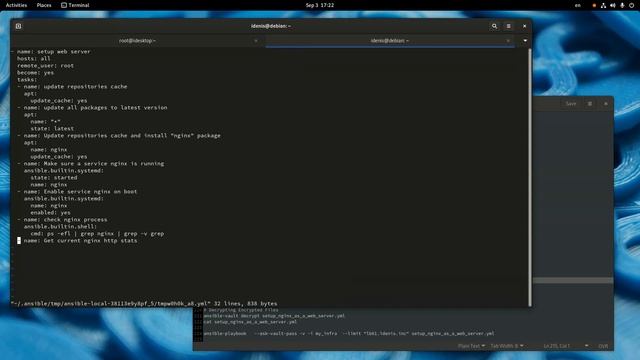Open the terminal hamburger menu
Screen dimensions: 640x360
[x=509, y=26]
